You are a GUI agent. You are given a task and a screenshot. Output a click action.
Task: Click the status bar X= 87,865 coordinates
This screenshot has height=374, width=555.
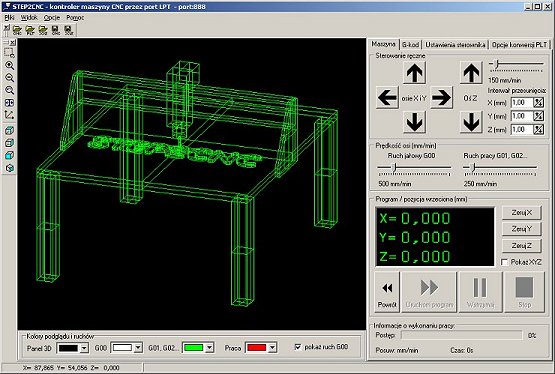coord(71,368)
